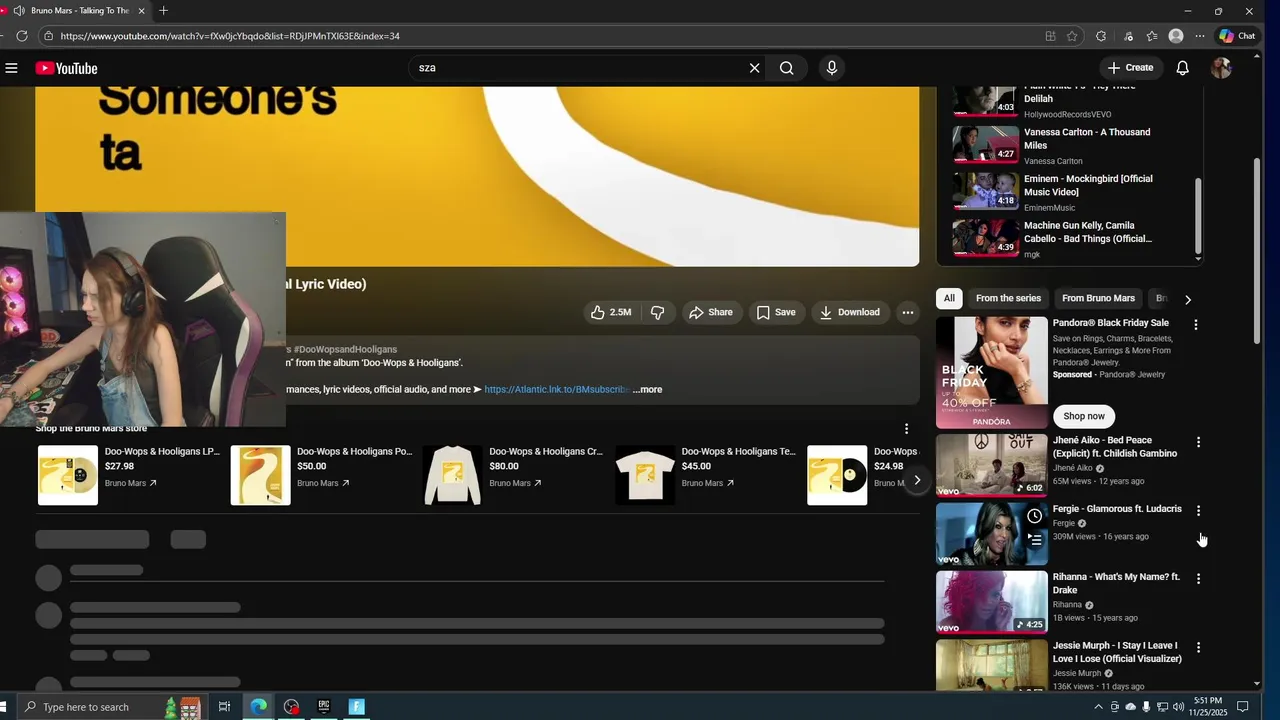This screenshot has width=1280, height=720.
Task: Add page to favorites star icon
Action: pyautogui.click(x=1072, y=36)
